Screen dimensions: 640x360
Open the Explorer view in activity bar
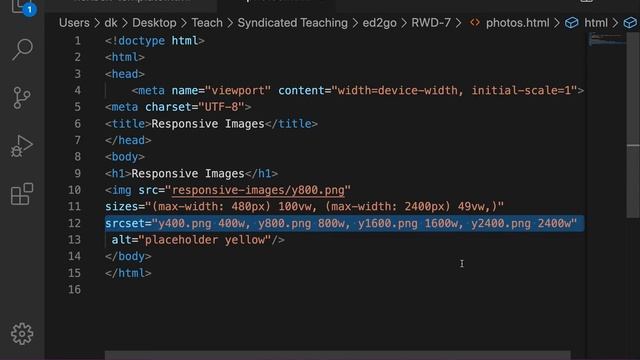coord(22,7)
